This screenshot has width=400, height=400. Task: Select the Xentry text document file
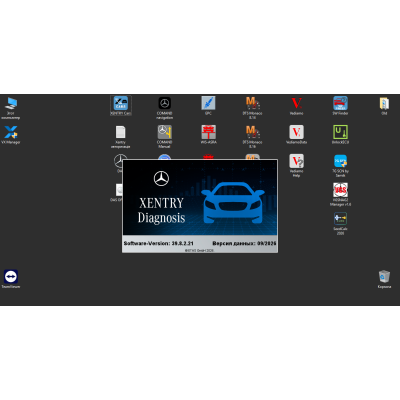click(120, 137)
